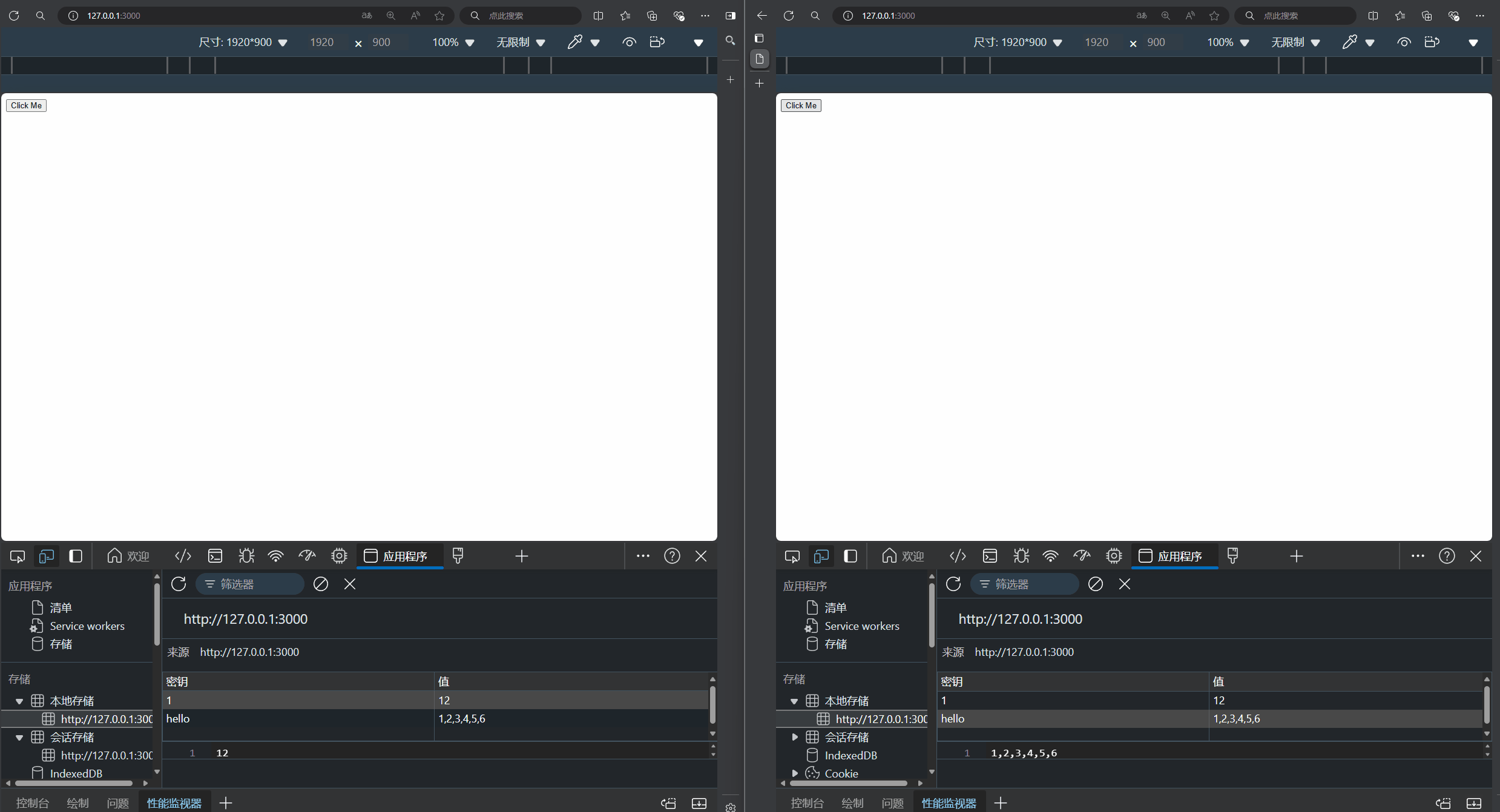Open the Console icon in right DevTools

coord(990,556)
